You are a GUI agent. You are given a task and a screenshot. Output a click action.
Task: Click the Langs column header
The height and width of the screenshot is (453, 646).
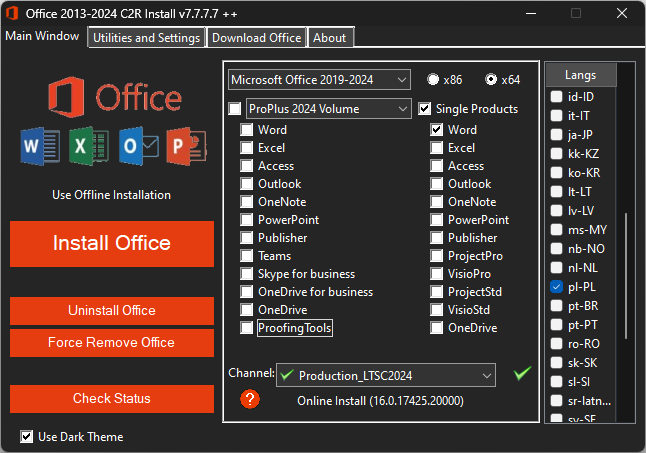point(581,75)
